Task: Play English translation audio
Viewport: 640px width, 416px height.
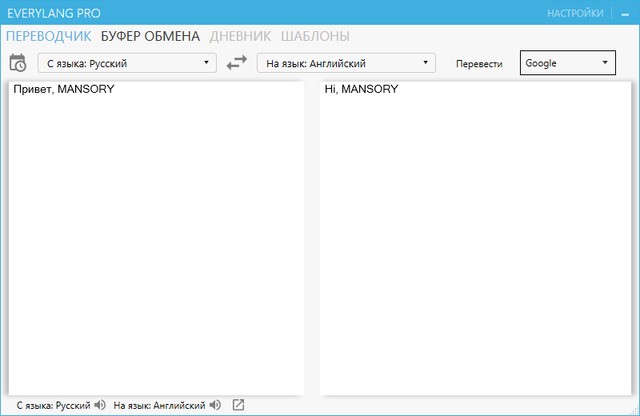Action: tap(215, 405)
